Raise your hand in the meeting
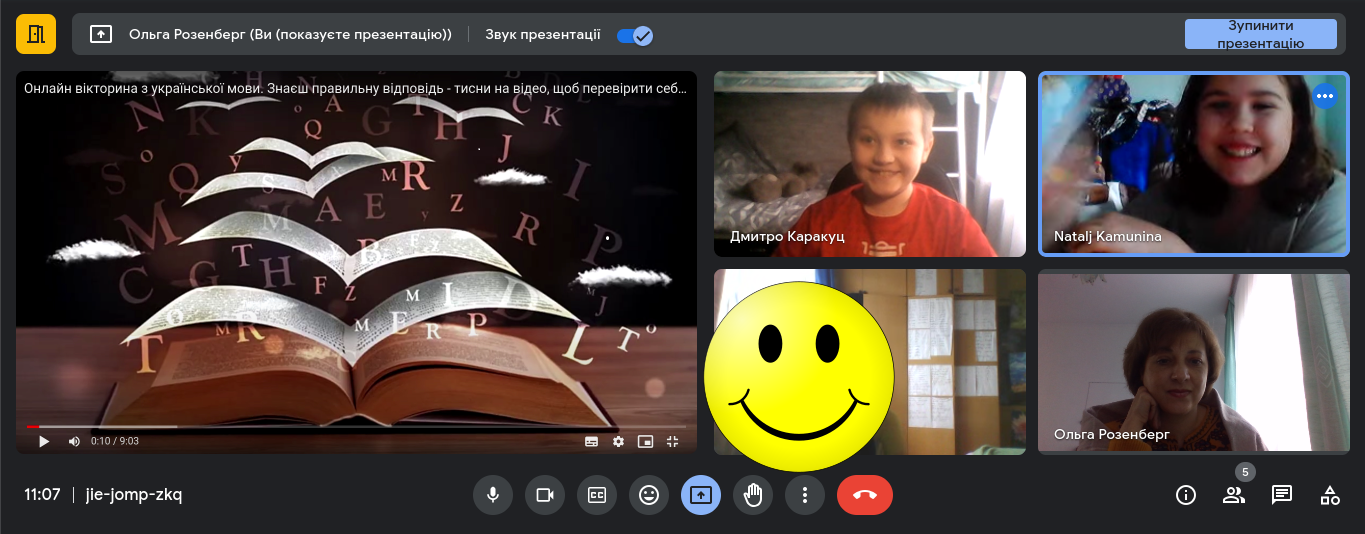 753,495
